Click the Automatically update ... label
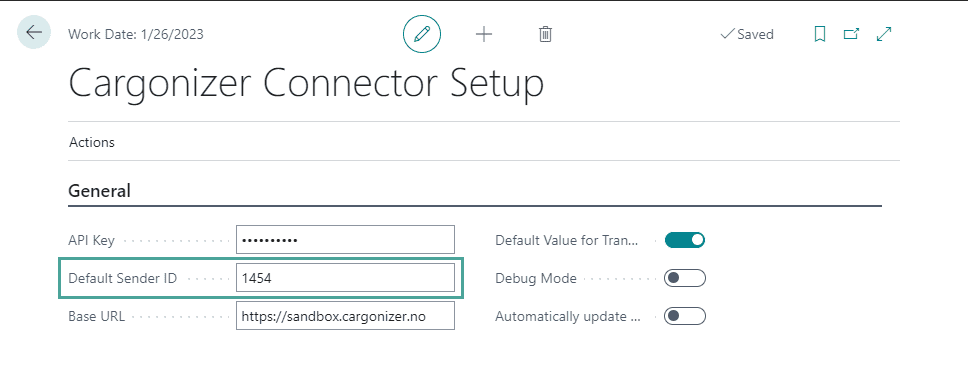The height and width of the screenshot is (392, 968). click(568, 317)
